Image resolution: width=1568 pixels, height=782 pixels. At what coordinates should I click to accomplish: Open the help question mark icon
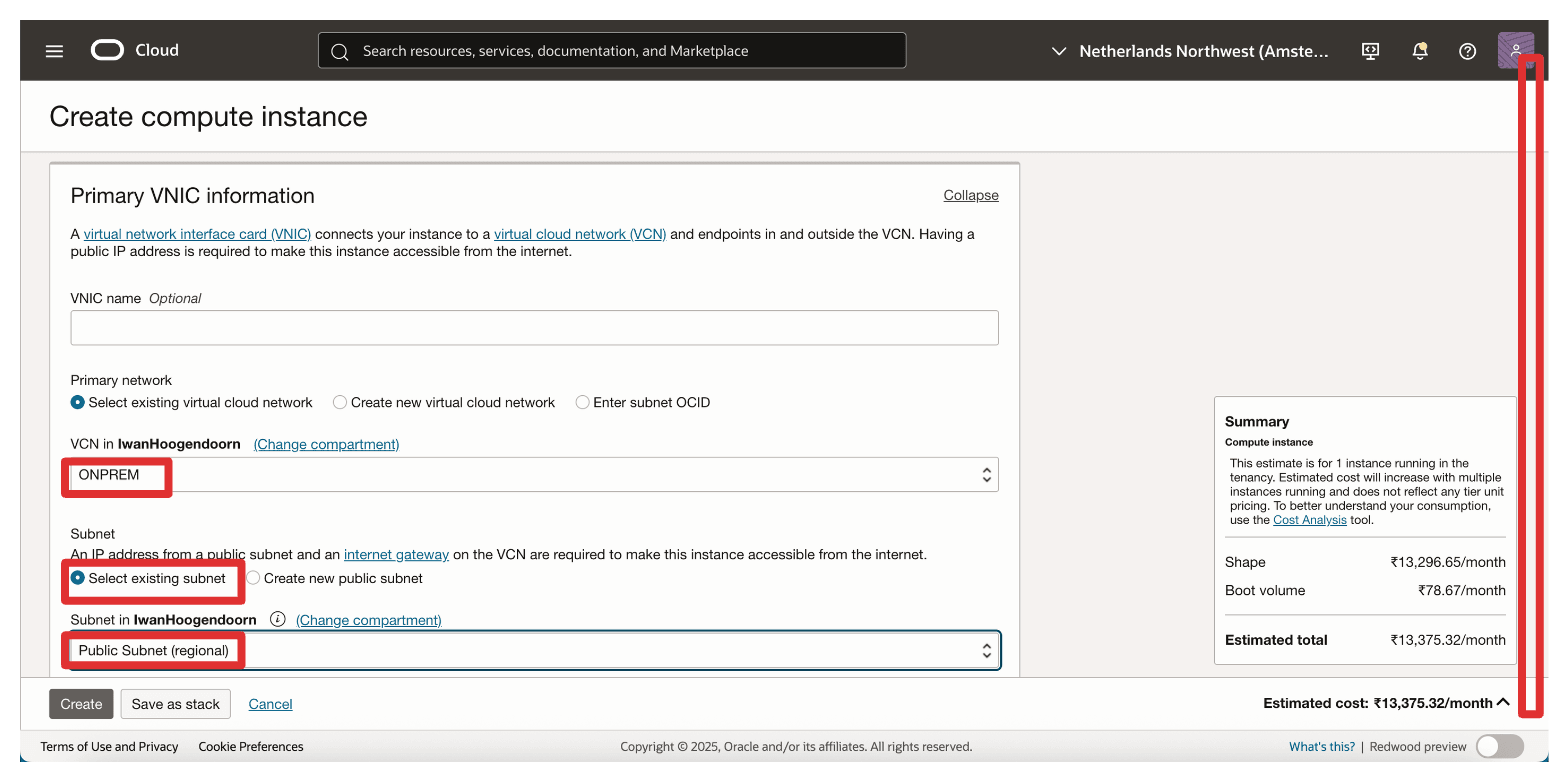point(1467,51)
